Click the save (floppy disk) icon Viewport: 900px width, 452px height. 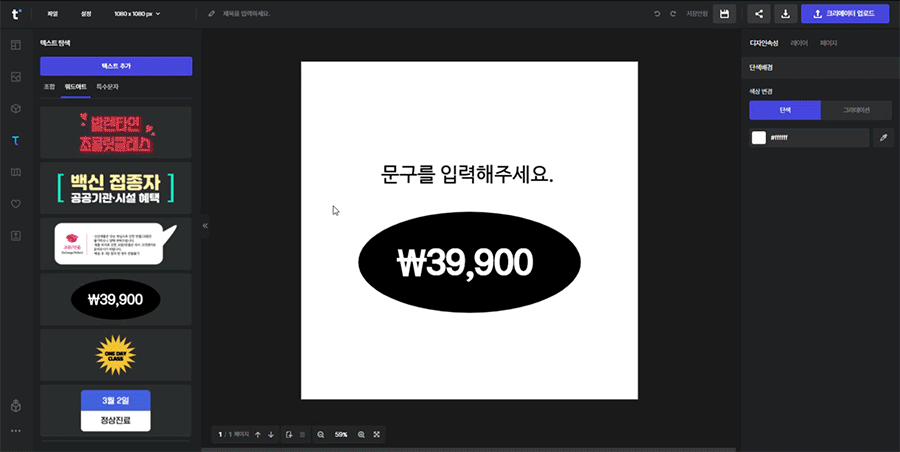725,14
